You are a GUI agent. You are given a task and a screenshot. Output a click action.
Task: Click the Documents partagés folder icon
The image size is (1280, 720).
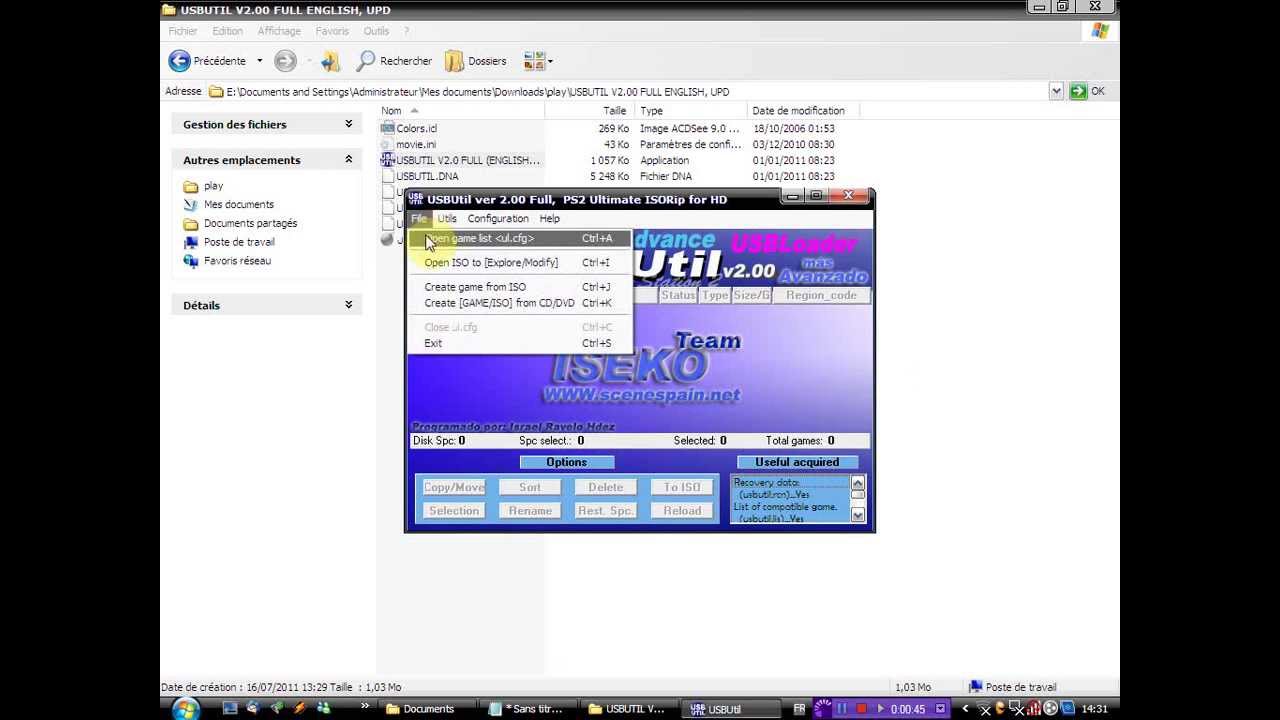coord(191,223)
